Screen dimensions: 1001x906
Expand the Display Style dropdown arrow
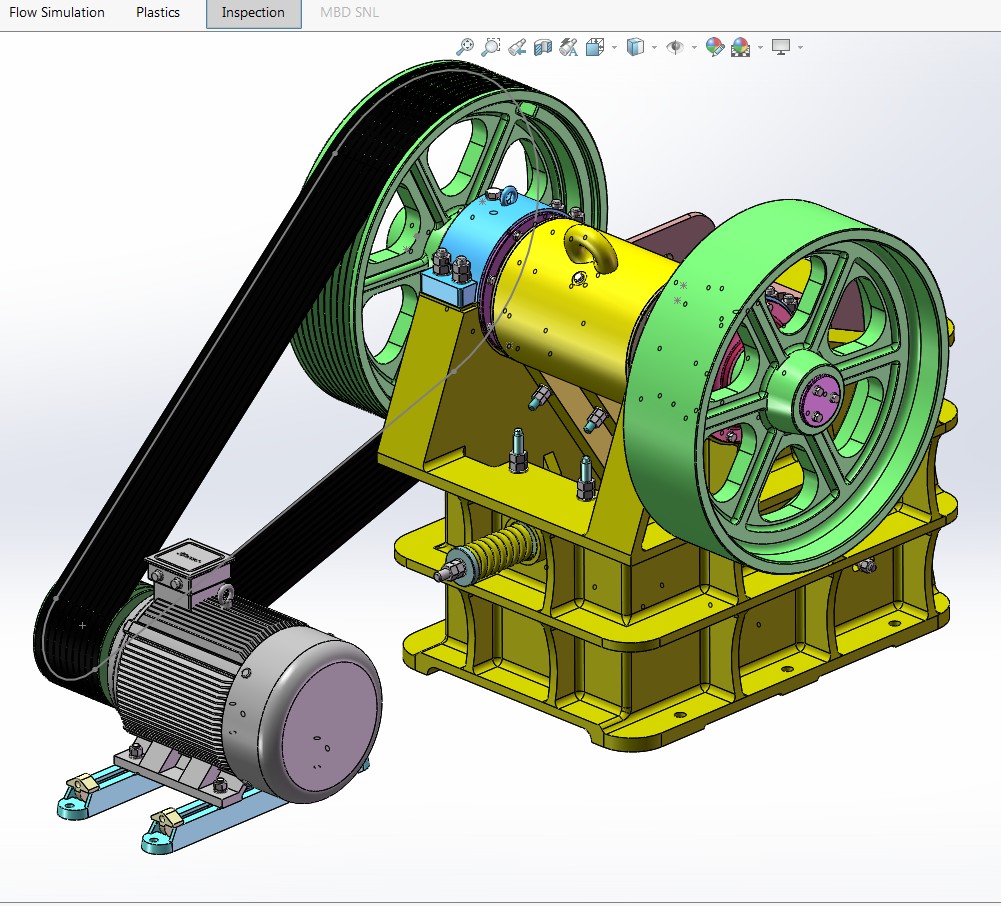click(654, 47)
